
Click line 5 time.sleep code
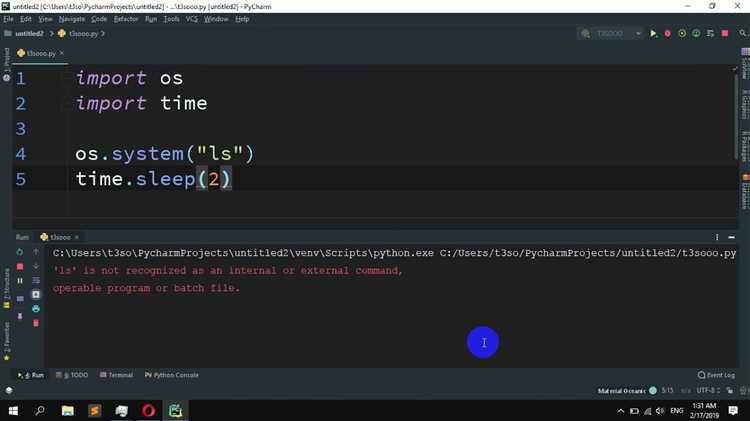point(154,179)
